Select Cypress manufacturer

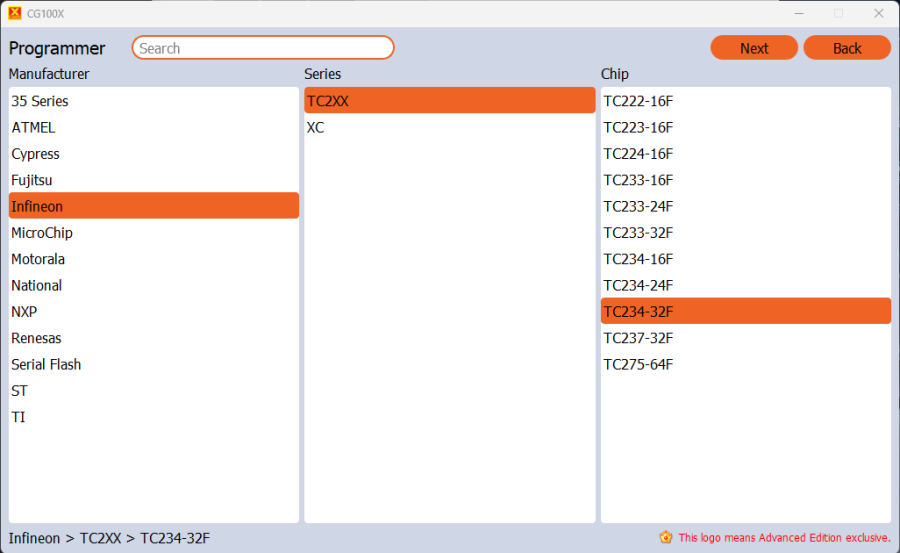click(x=36, y=154)
